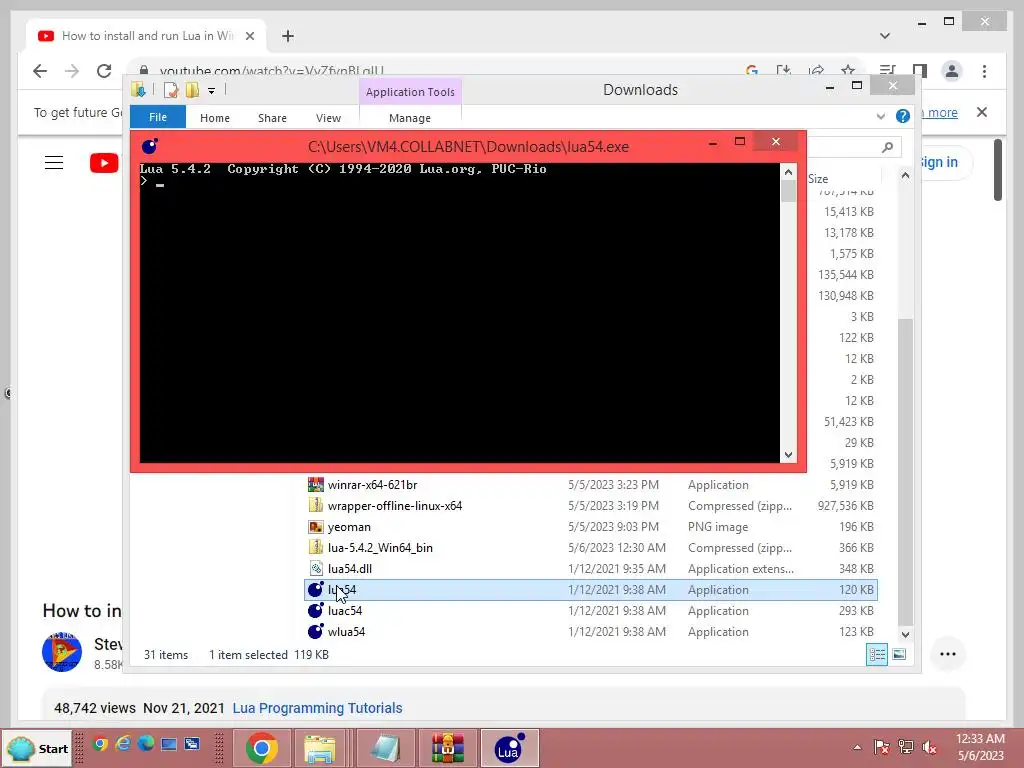The height and width of the screenshot is (768, 1024).
Task: Open the Chrome profile avatar
Action: (x=952, y=71)
